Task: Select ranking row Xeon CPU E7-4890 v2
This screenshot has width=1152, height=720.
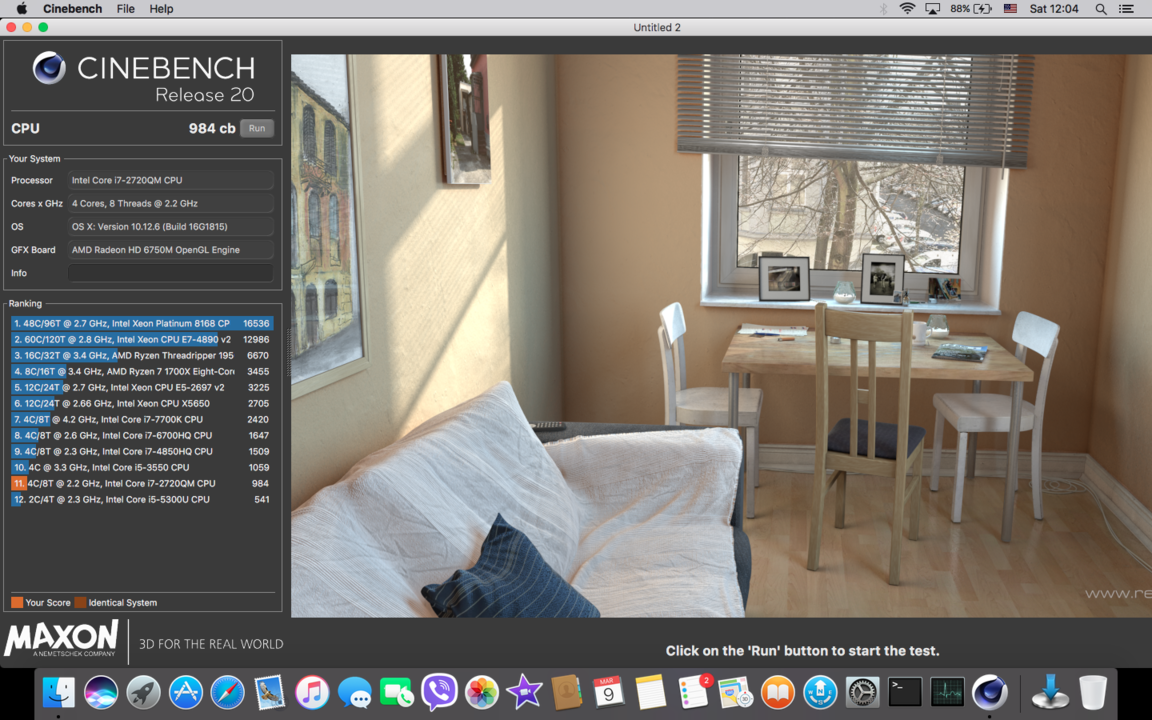Action: (142, 339)
